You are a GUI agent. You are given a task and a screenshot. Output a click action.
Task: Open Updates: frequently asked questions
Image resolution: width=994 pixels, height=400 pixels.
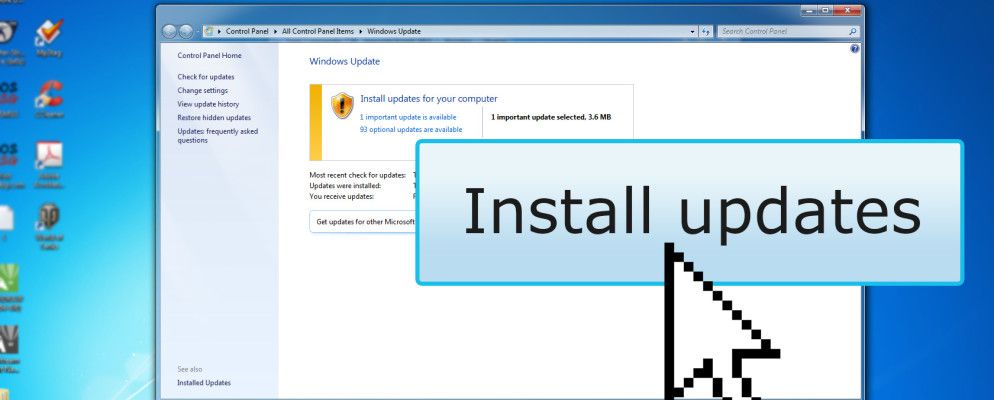[217, 136]
